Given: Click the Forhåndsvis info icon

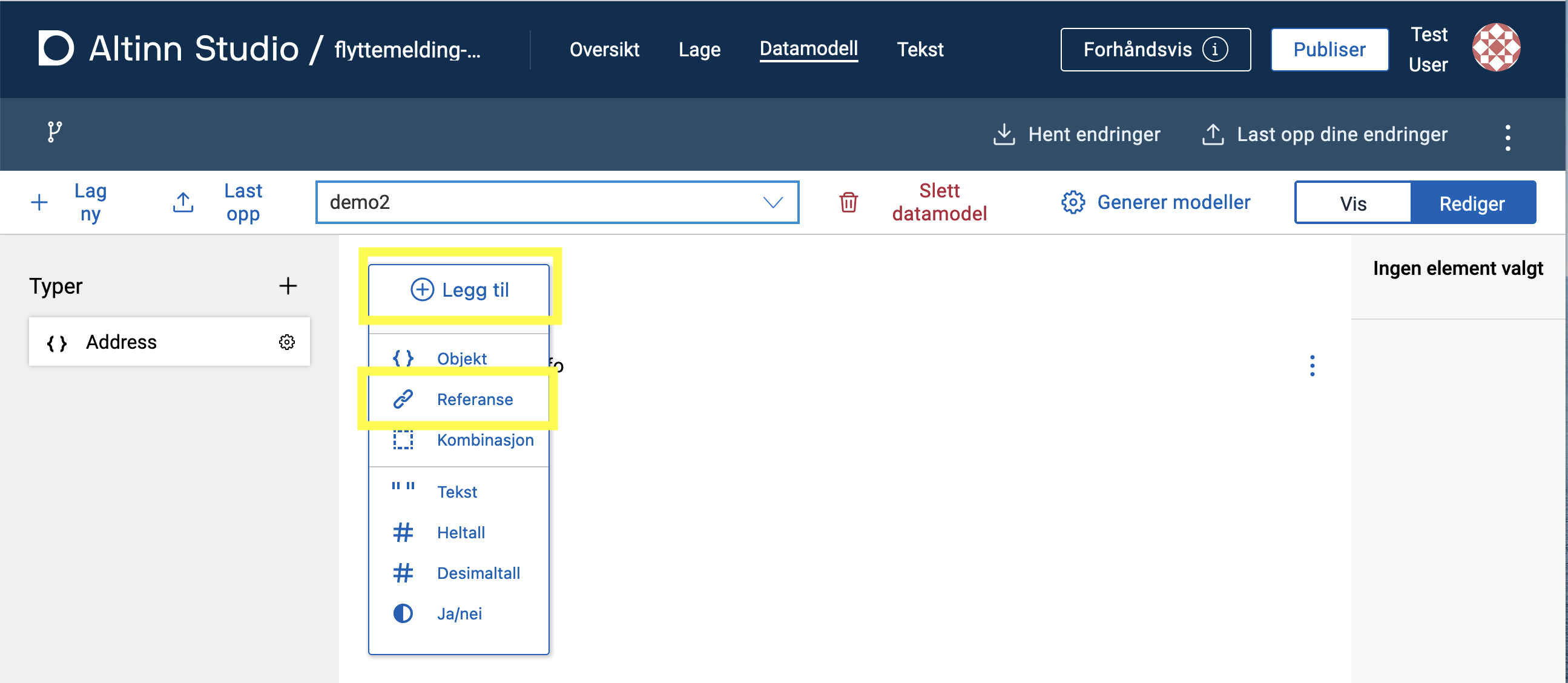Looking at the screenshot, I should coord(1214,49).
